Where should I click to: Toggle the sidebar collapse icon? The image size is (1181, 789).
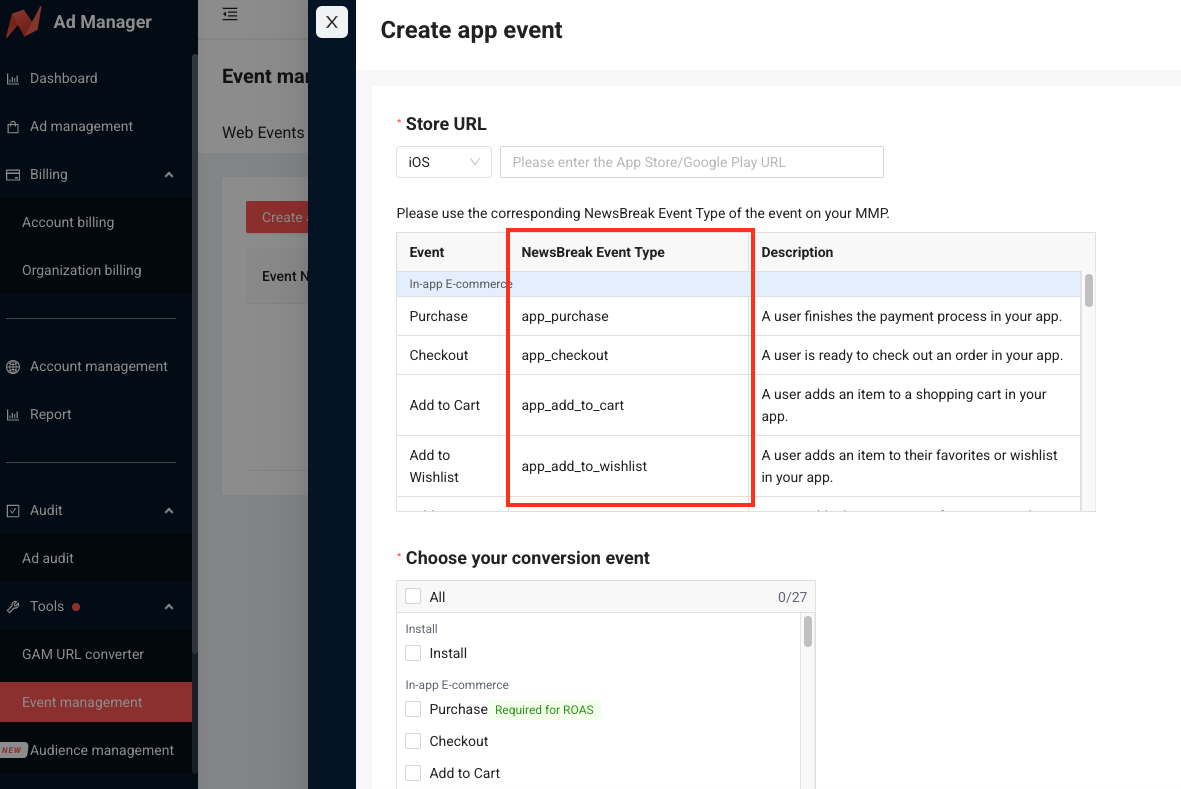point(230,14)
